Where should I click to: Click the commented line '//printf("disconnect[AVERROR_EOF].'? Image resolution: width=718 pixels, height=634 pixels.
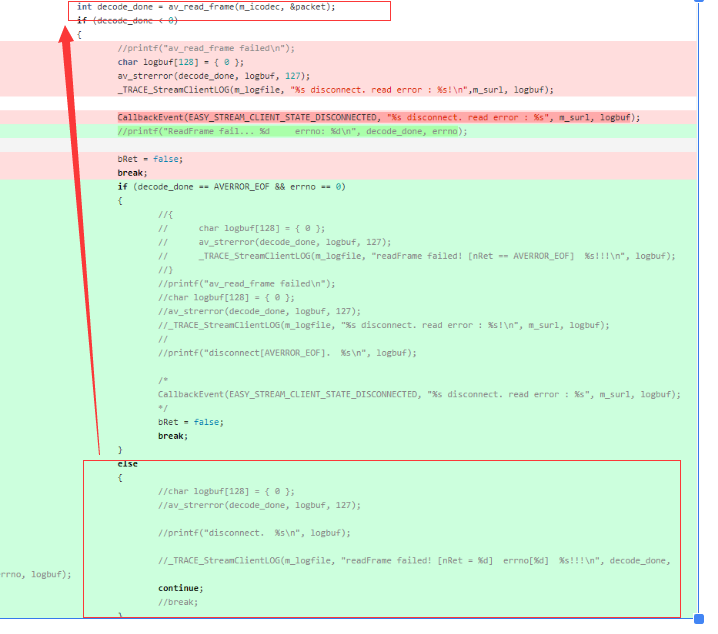click(287, 353)
